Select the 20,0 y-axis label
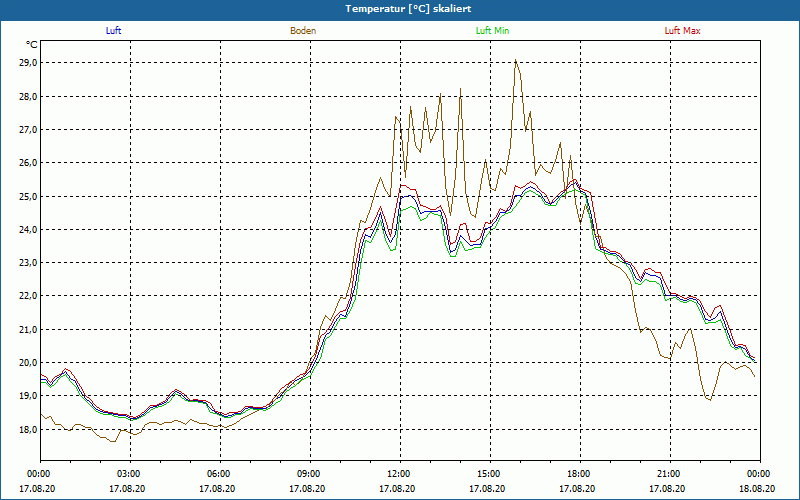 (x=28, y=363)
